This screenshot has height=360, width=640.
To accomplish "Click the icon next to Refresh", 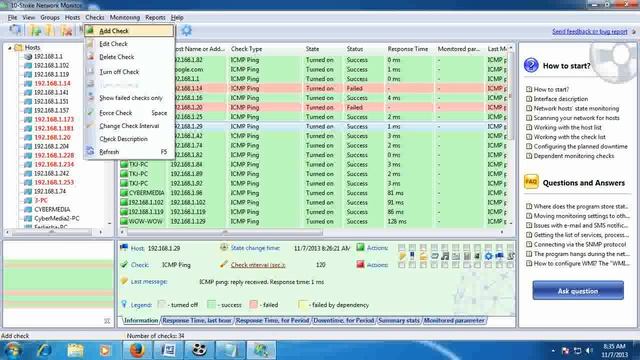I will point(91,151).
